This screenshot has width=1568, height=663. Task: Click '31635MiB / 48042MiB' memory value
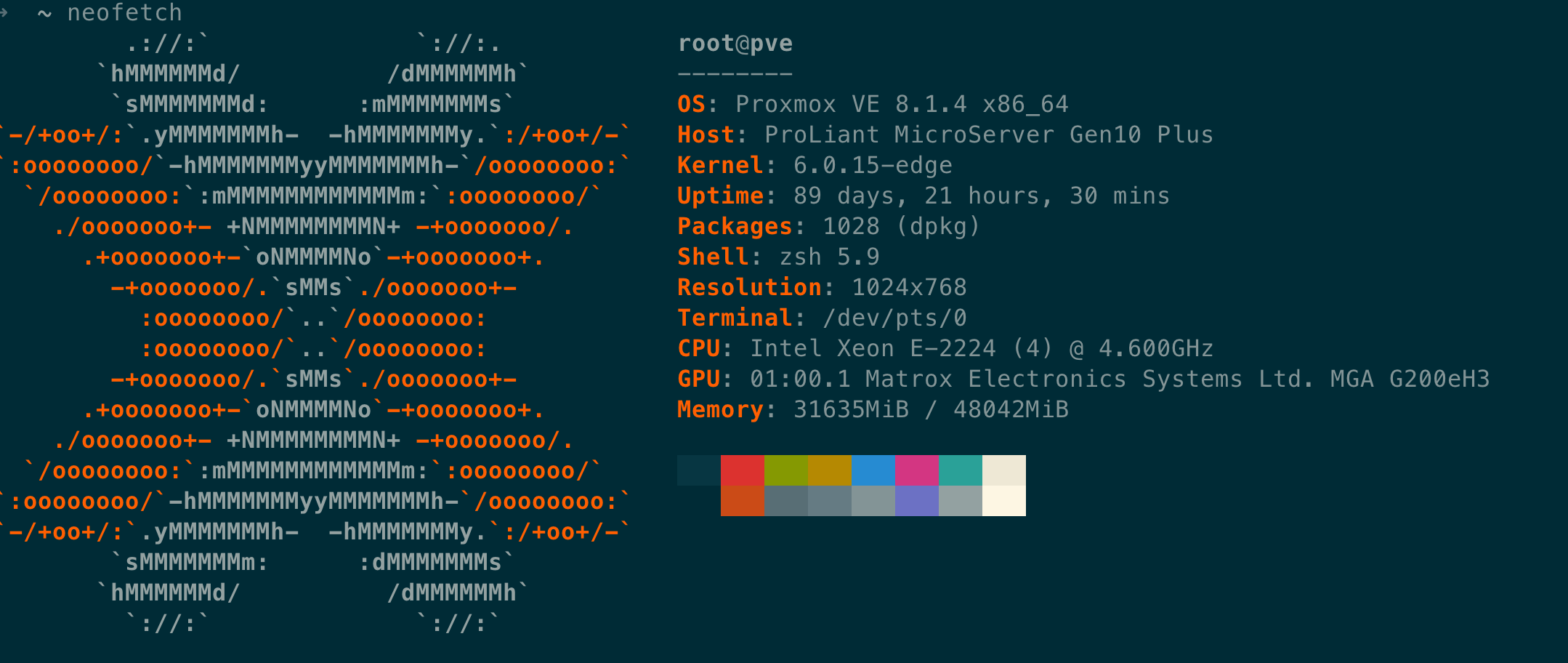click(x=931, y=410)
